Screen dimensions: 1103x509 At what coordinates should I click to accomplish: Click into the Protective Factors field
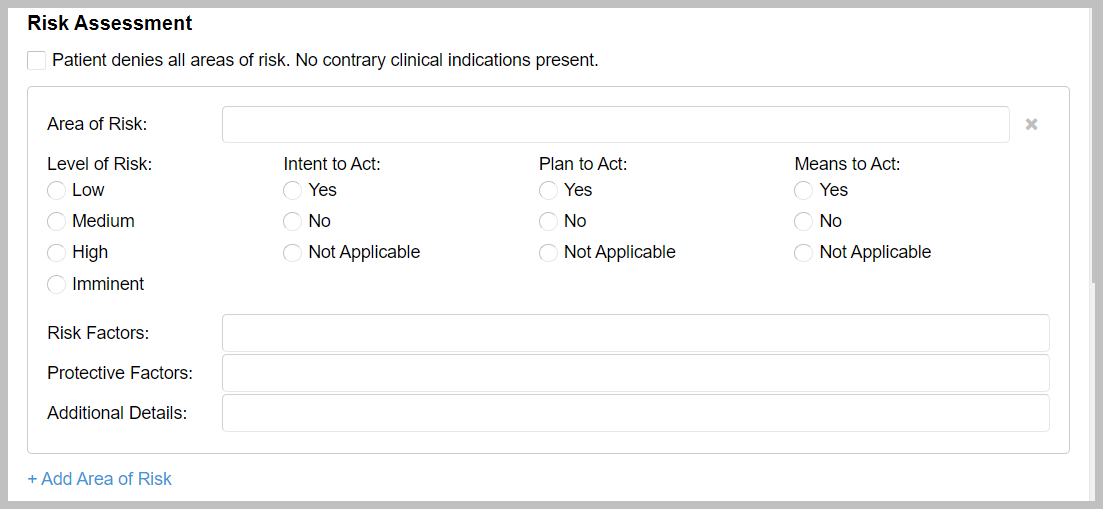pyautogui.click(x=635, y=373)
